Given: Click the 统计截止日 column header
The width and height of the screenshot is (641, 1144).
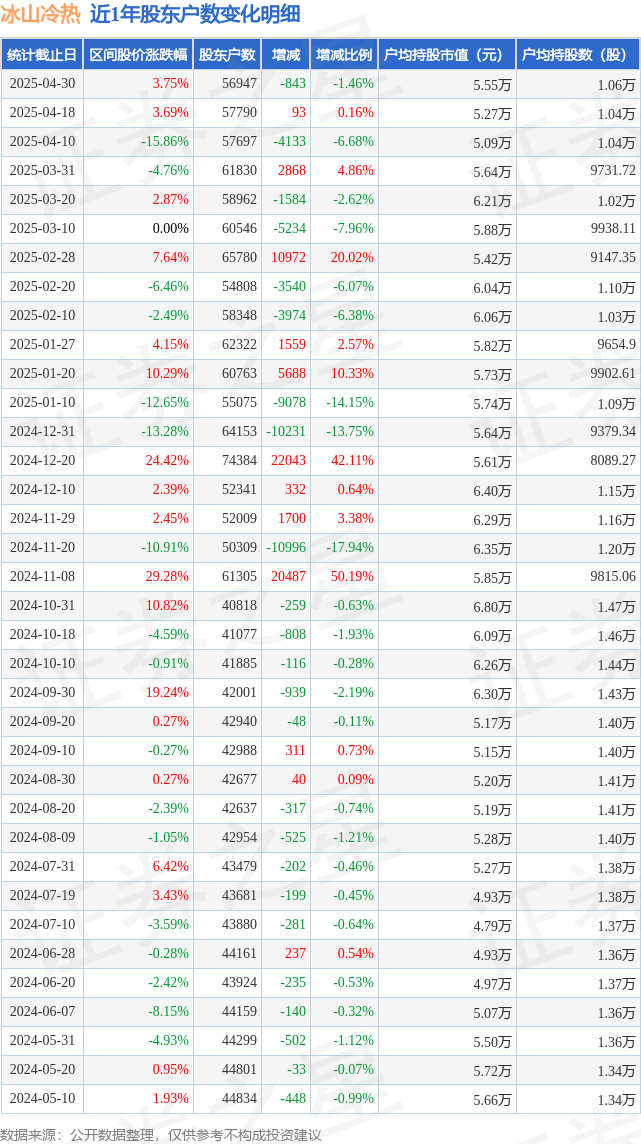Looking at the screenshot, I should coord(42,55).
